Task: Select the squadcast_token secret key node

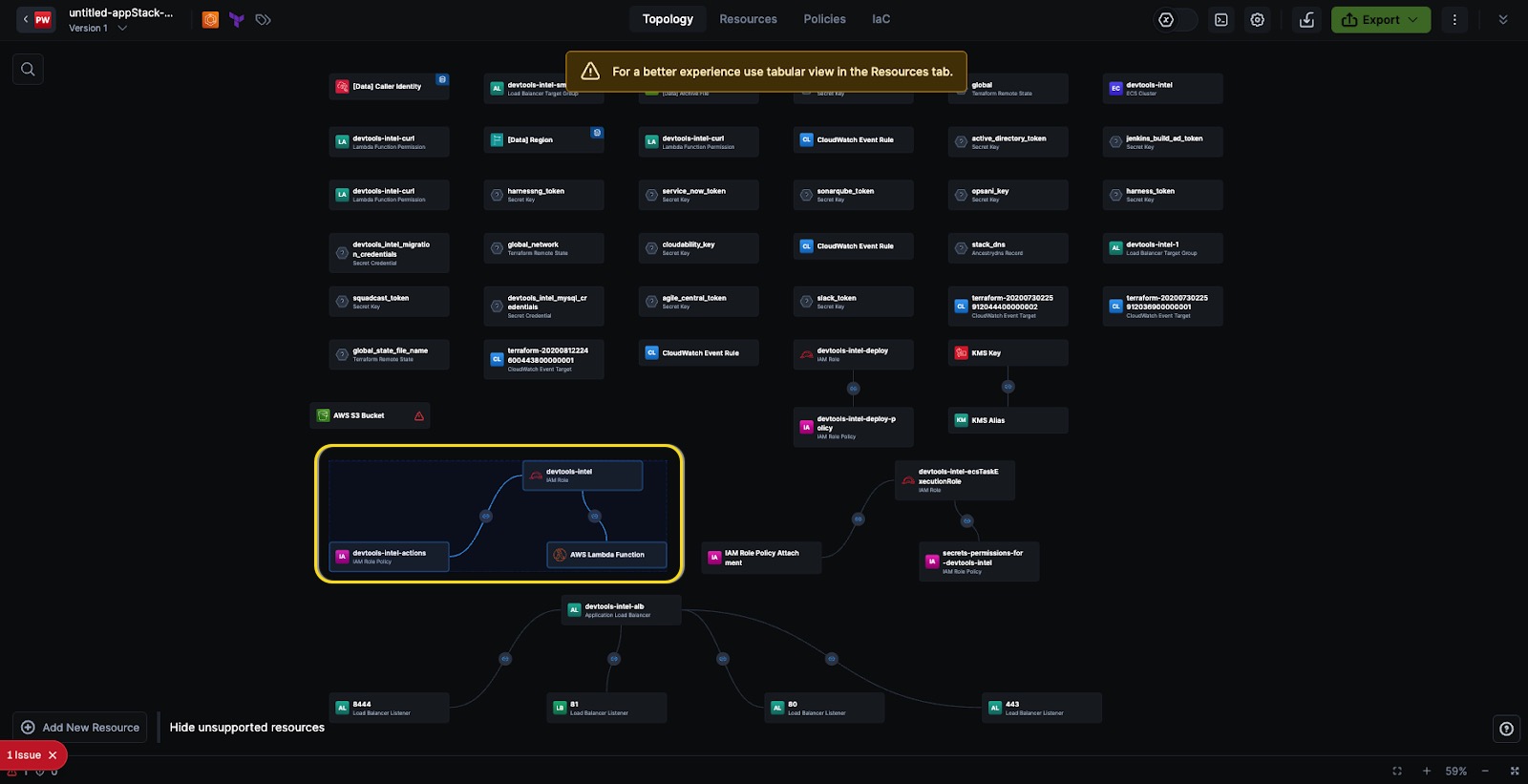Action: [389, 302]
